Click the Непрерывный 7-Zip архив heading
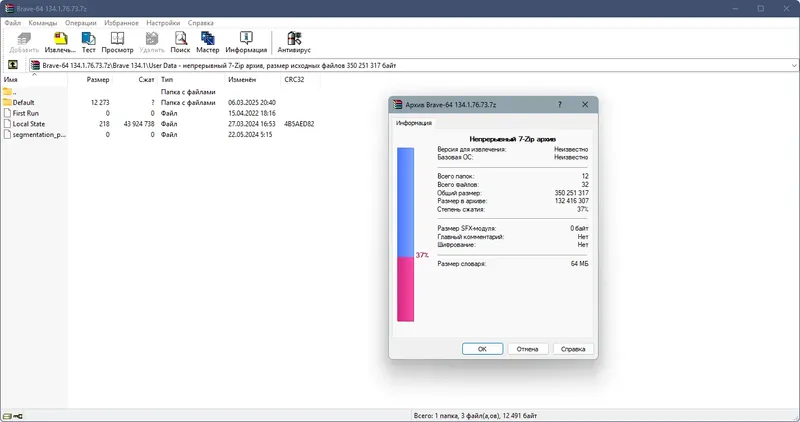The height and width of the screenshot is (422, 800). (x=513, y=139)
